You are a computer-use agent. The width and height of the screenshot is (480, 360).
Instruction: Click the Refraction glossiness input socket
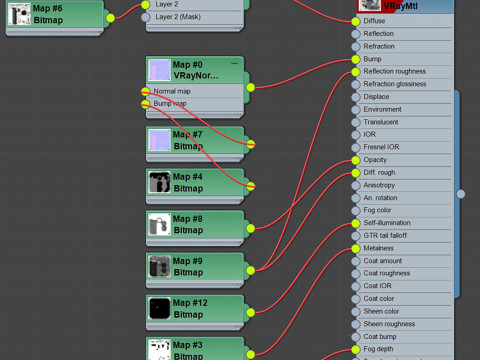point(356,84)
